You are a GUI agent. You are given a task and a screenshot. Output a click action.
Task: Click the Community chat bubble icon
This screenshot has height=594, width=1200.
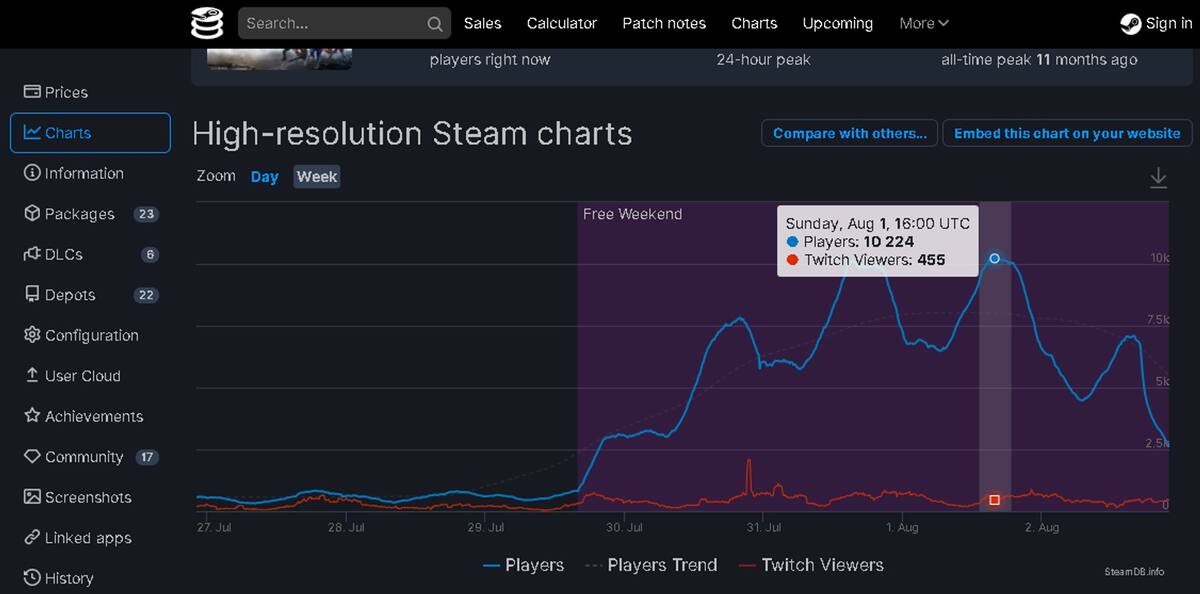(x=32, y=457)
